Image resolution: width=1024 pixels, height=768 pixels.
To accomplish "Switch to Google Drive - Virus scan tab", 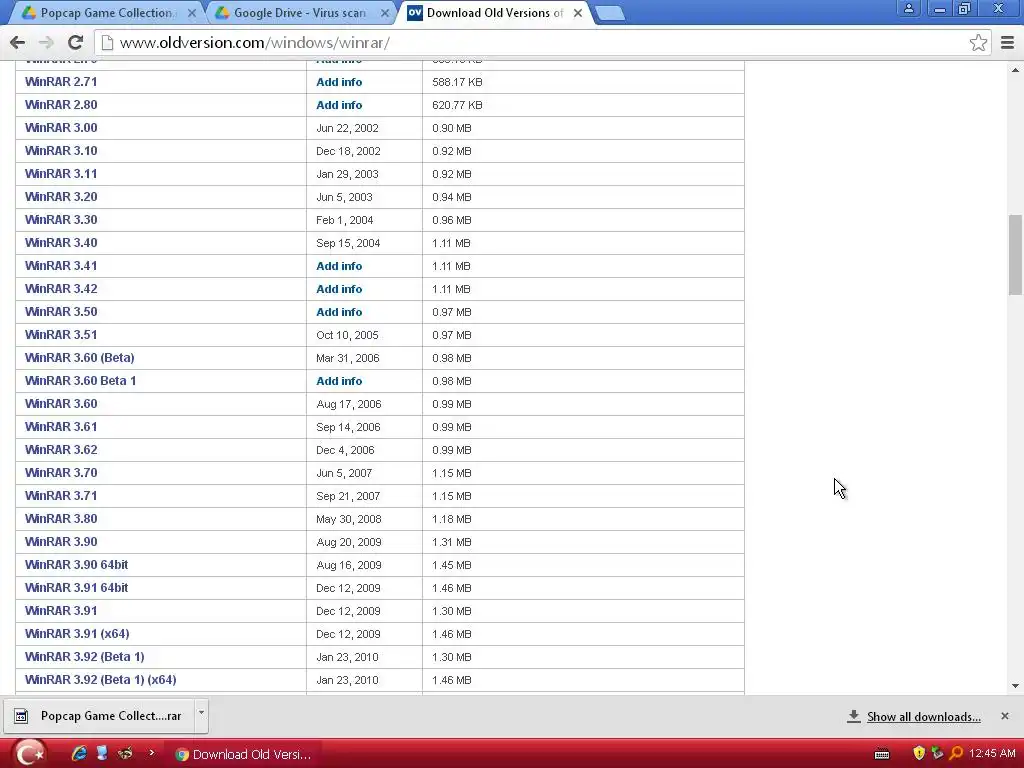I will [298, 12].
